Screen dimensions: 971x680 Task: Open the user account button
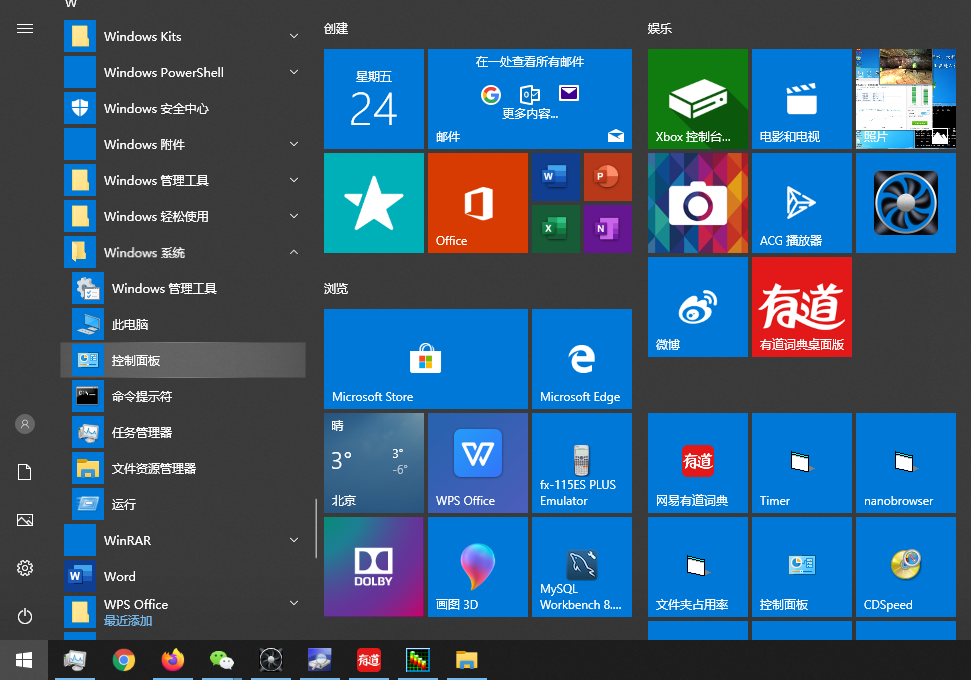(x=25, y=424)
